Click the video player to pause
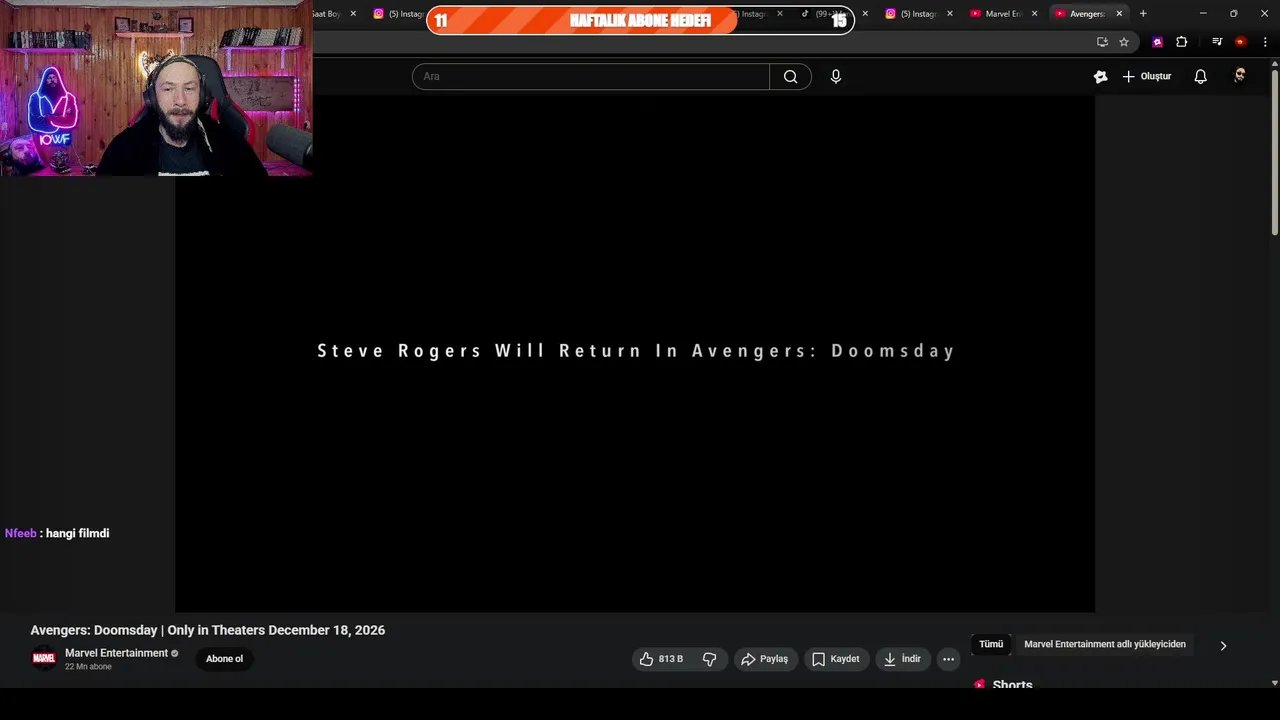 (635, 354)
